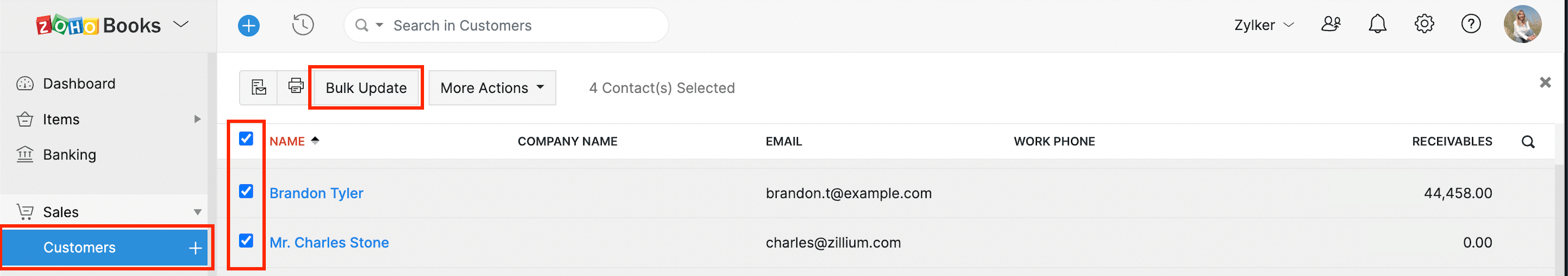Image resolution: width=1568 pixels, height=276 pixels.
Task: Expand the More Actions dropdown
Action: click(x=492, y=88)
